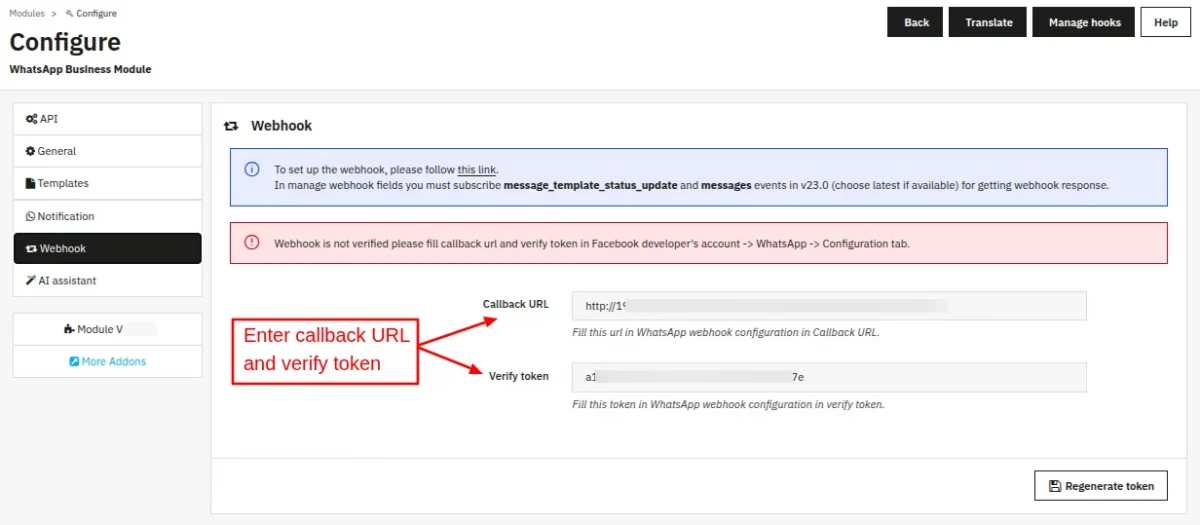Click the bold message_template_status_update text
The width and height of the screenshot is (1200, 525).
point(591,186)
